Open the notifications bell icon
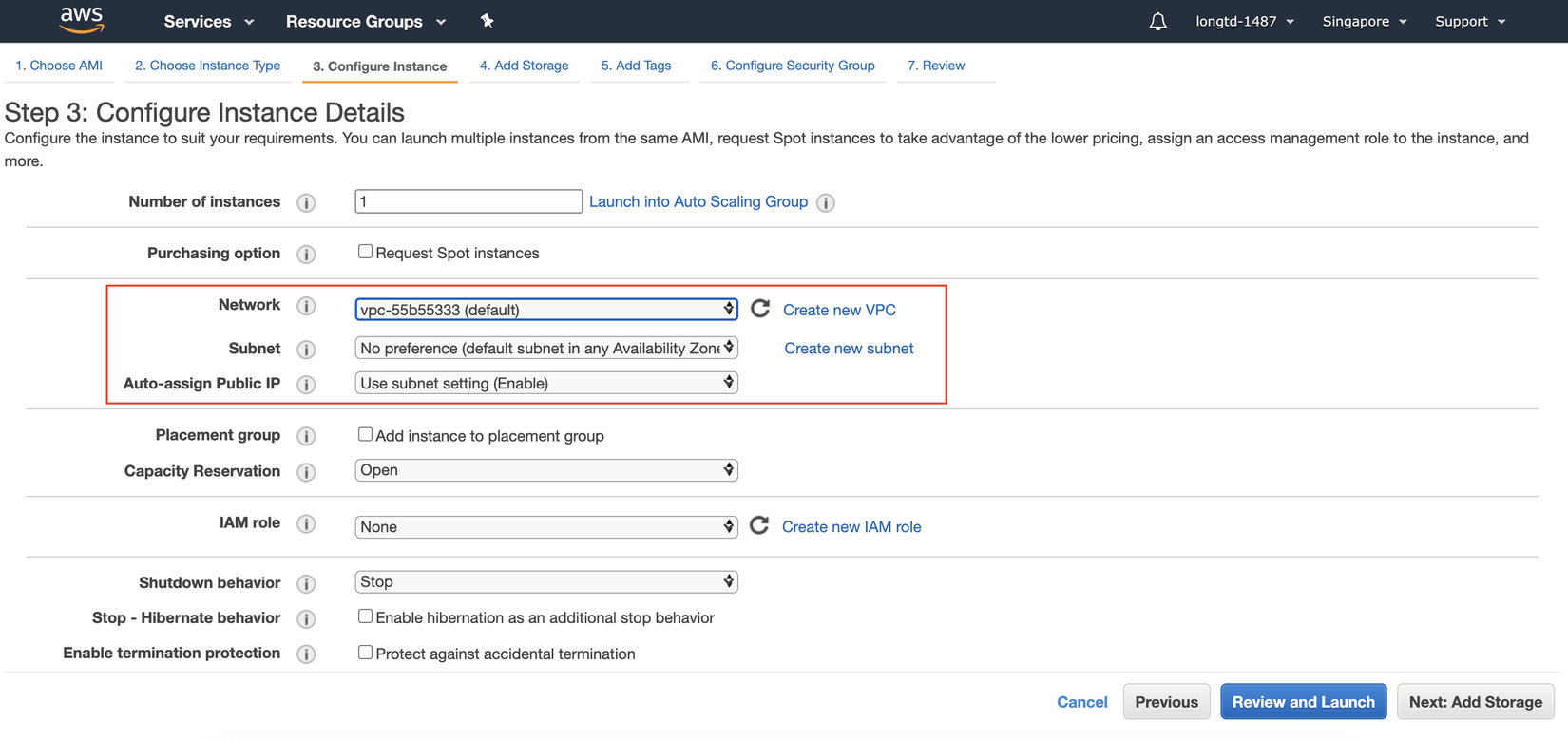Screen dimensions: 1568x739 click(1157, 22)
